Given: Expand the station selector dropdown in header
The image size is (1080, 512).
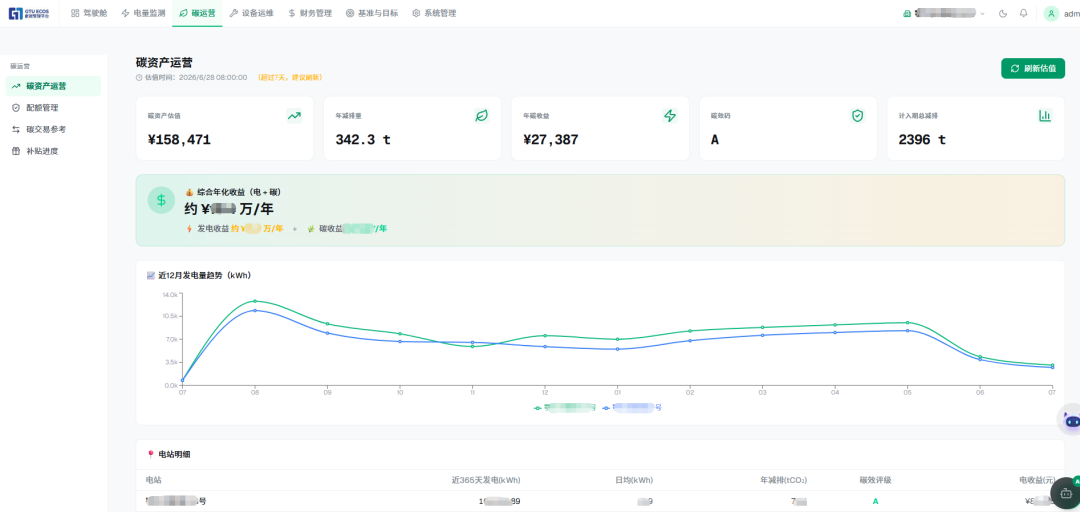Looking at the screenshot, I should click(x=944, y=13).
